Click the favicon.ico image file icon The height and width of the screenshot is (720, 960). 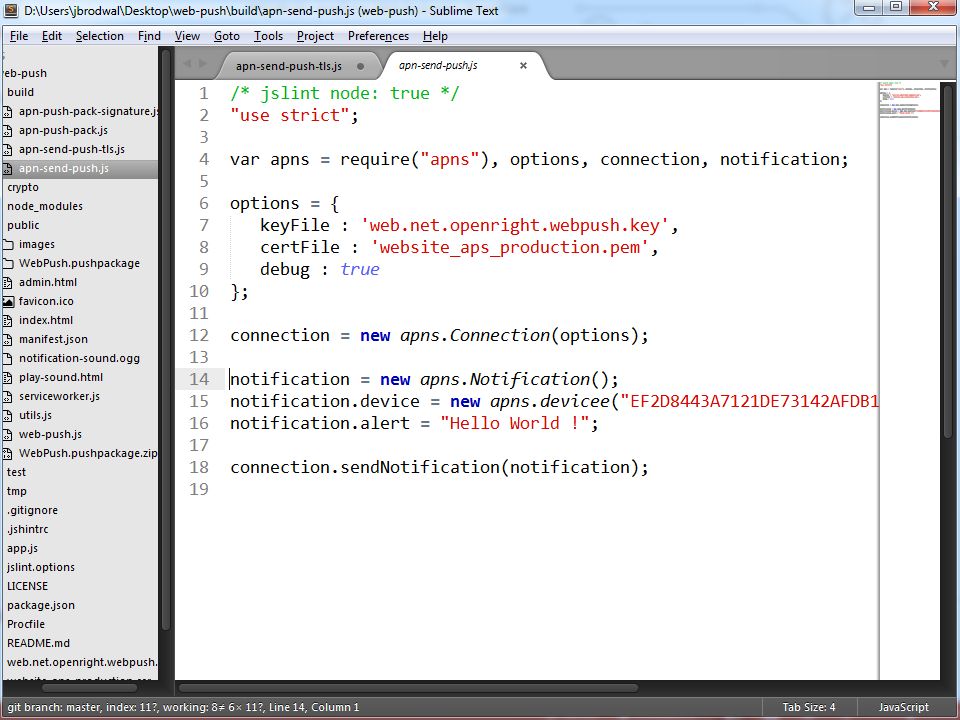click(7, 301)
